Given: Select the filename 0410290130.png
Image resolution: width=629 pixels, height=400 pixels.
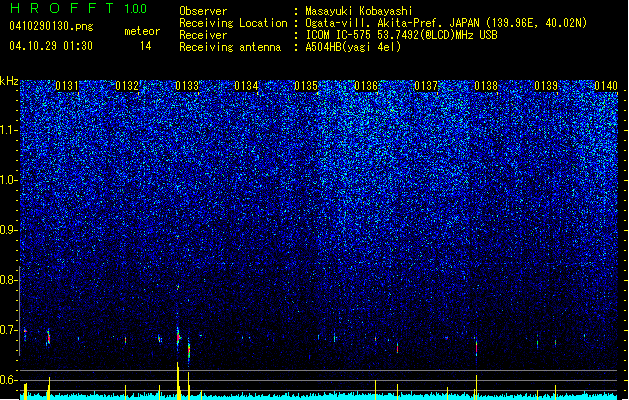Looking at the screenshot, I should point(51,26).
